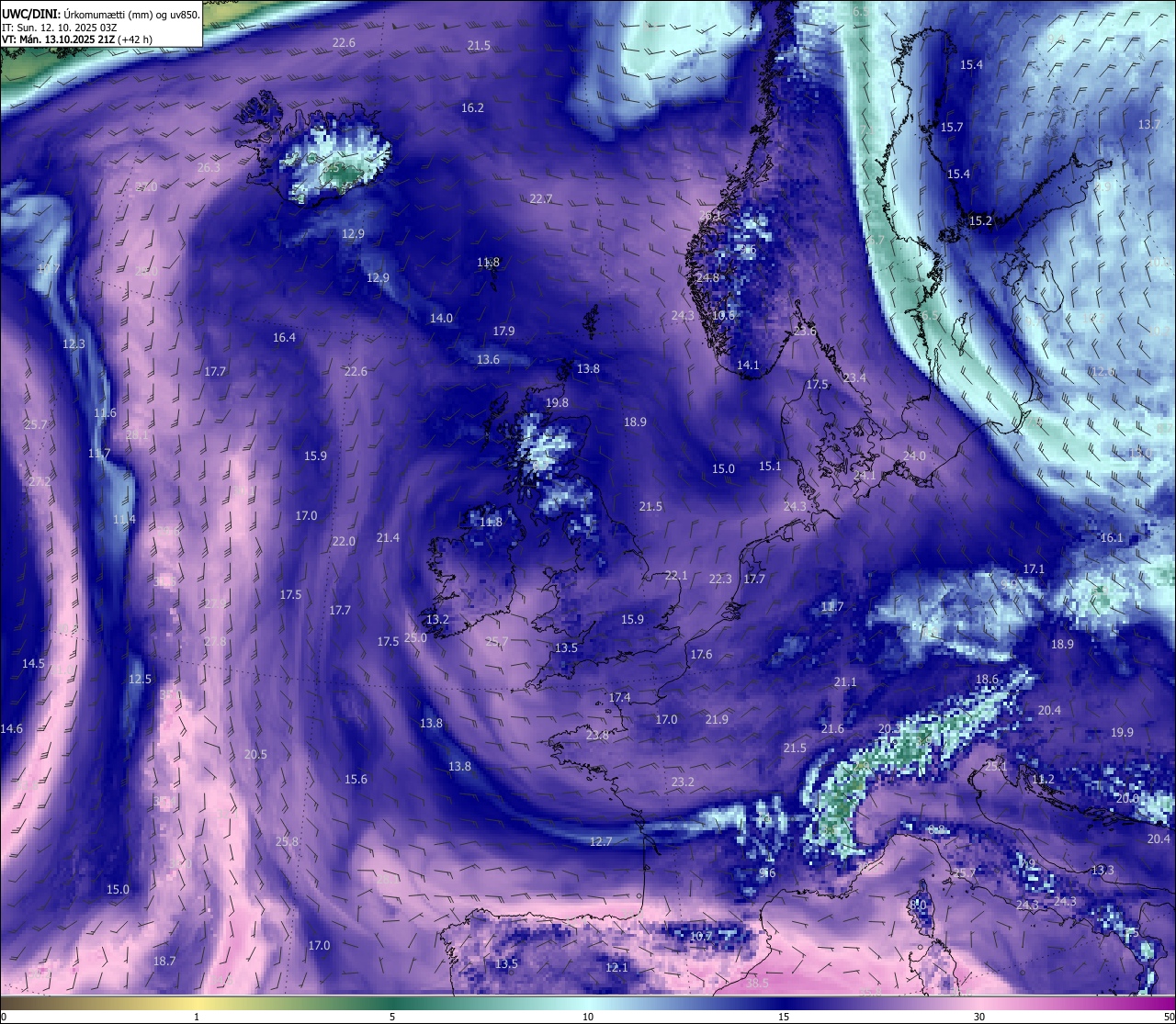Click the 17.9 map value
Screen dimensions: 1176x1024
[x=503, y=331]
